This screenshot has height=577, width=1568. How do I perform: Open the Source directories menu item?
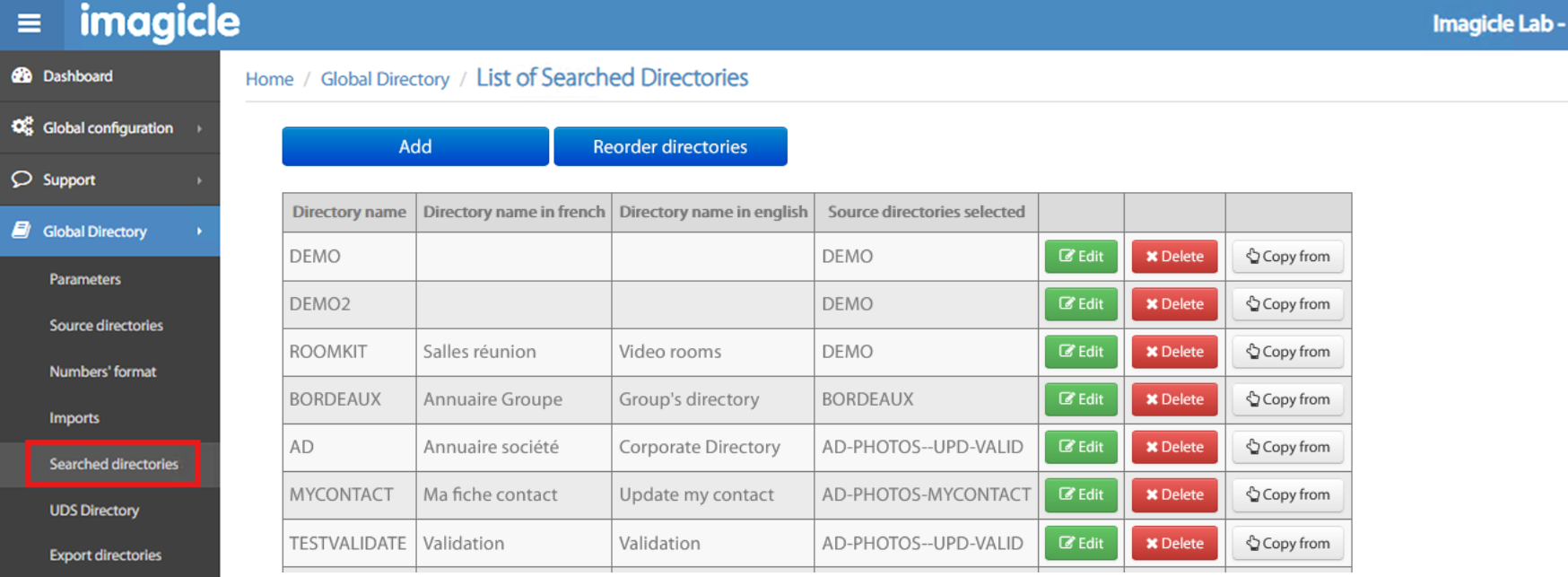tap(106, 326)
